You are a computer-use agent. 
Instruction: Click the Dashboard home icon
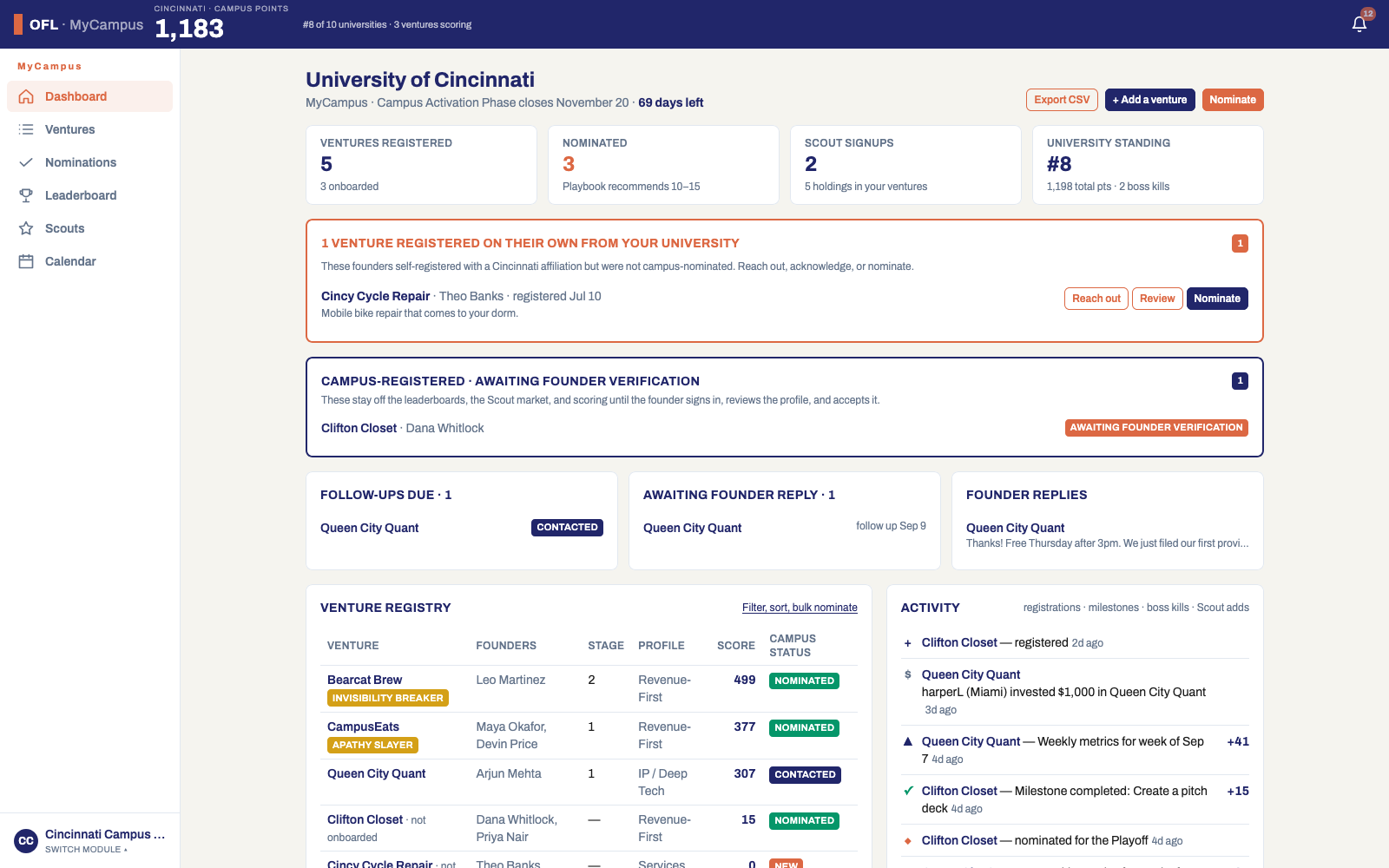pyautogui.click(x=26, y=96)
